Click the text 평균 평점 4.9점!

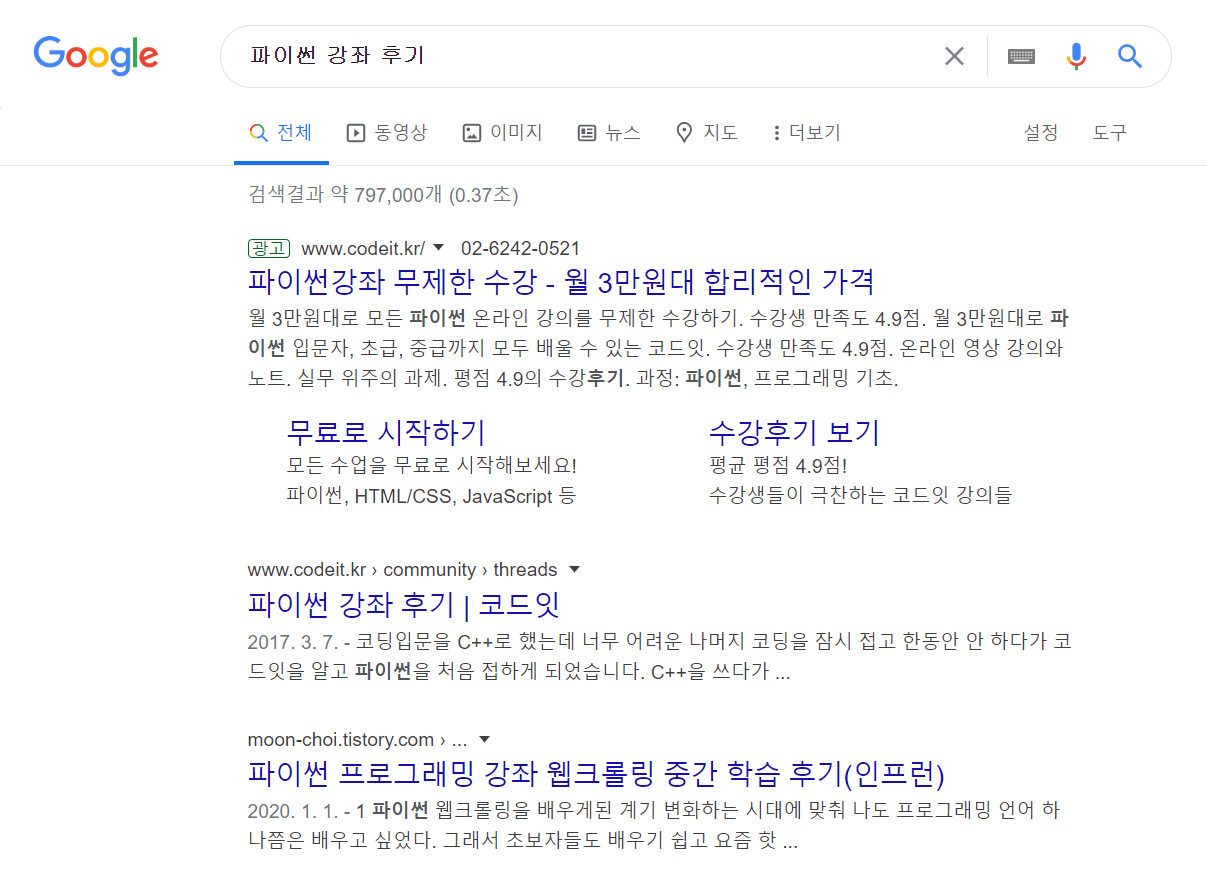(x=778, y=466)
